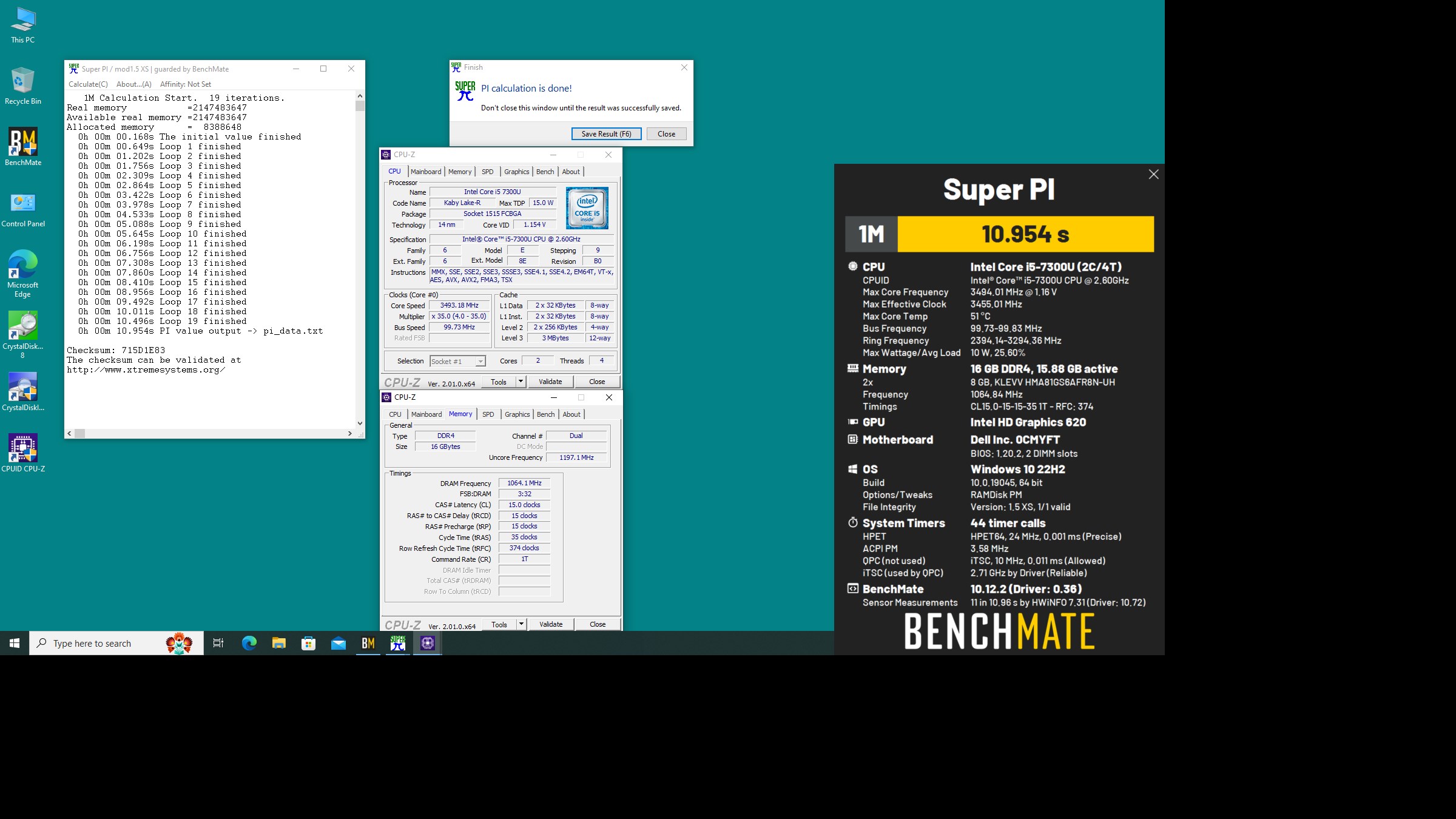Click Close button in lower CPU-Z footer
Image resolution: width=1456 pixels, height=819 pixels.
click(x=598, y=624)
